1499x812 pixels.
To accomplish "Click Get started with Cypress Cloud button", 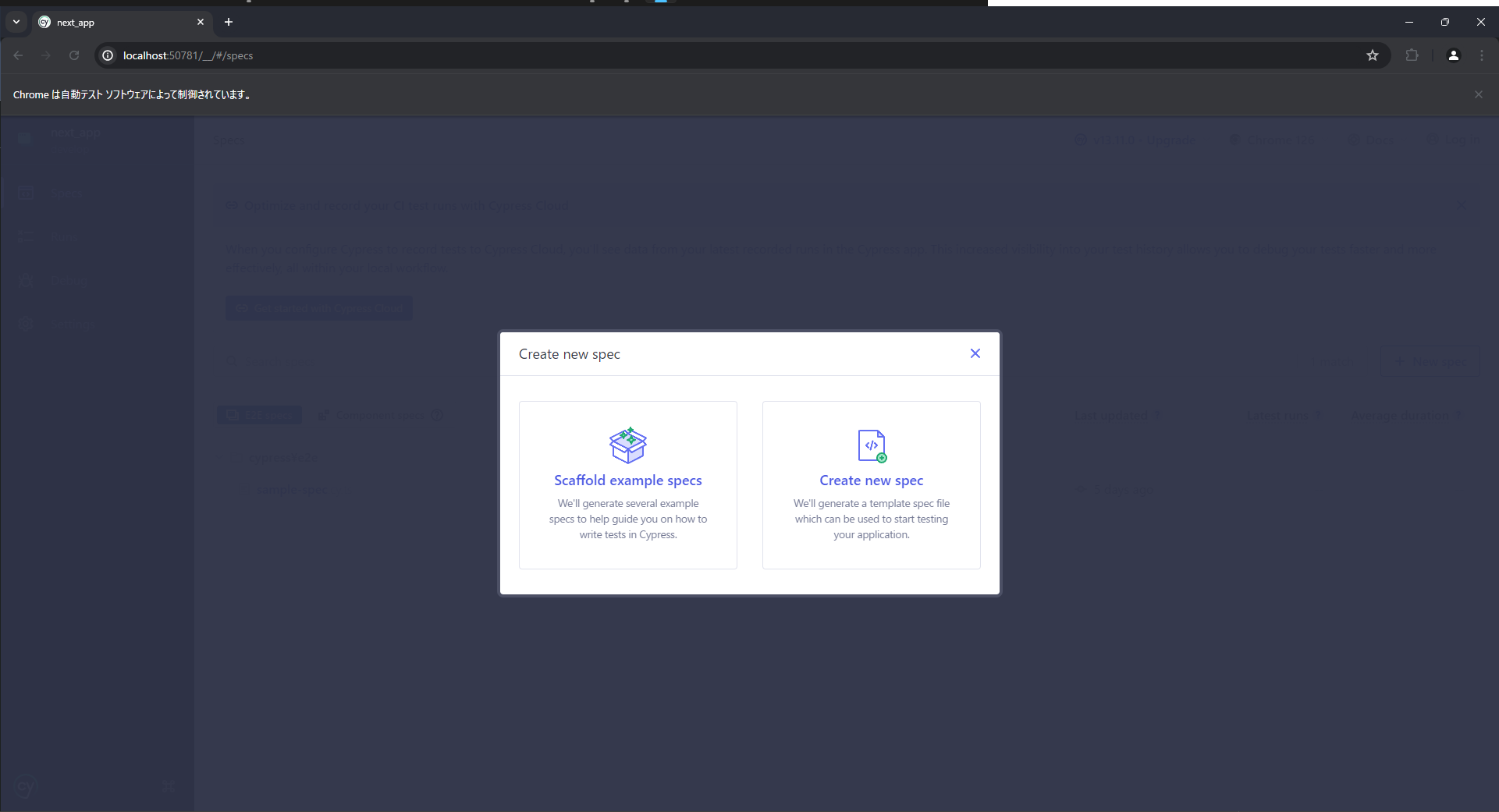I will [x=319, y=308].
